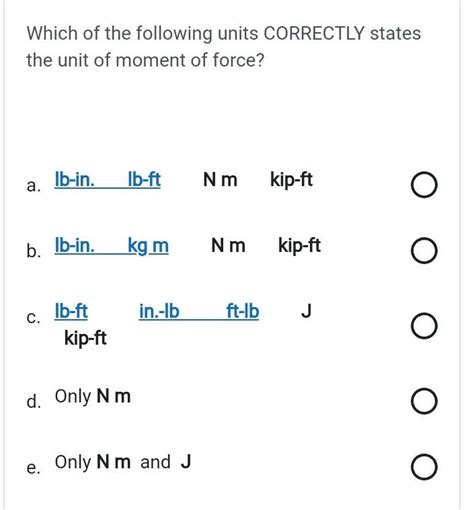
Task: Pick option e radio circle
Action: pyautogui.click(x=424, y=467)
